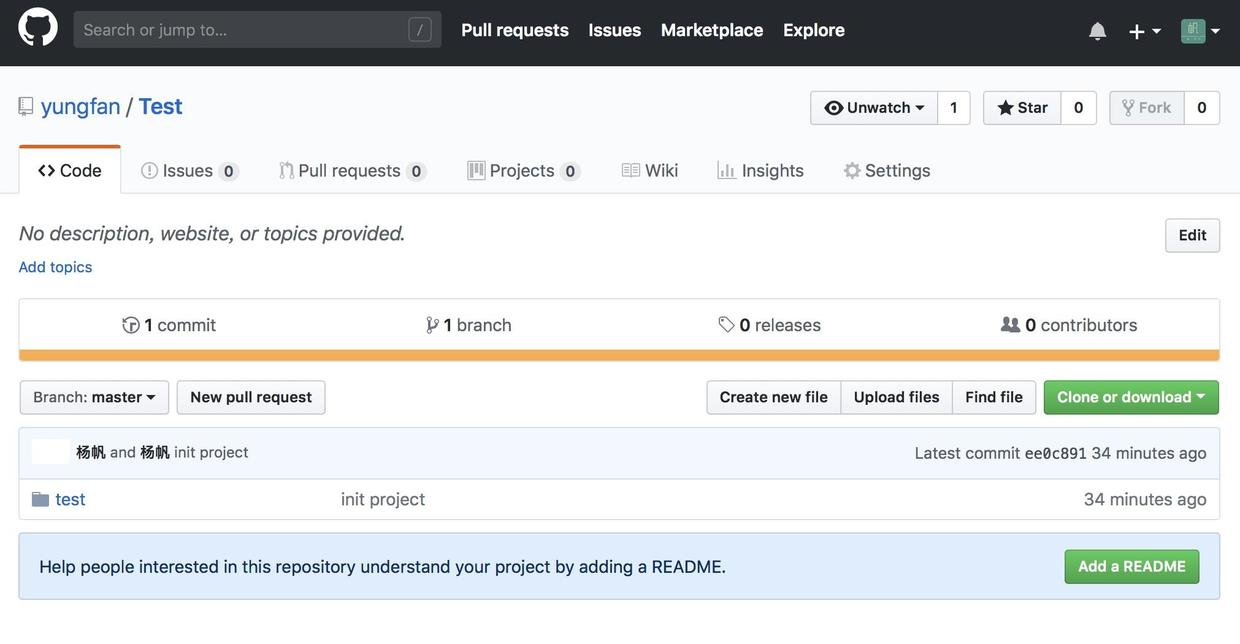
Task: Click the repository book icon
Action: click(x=26, y=106)
